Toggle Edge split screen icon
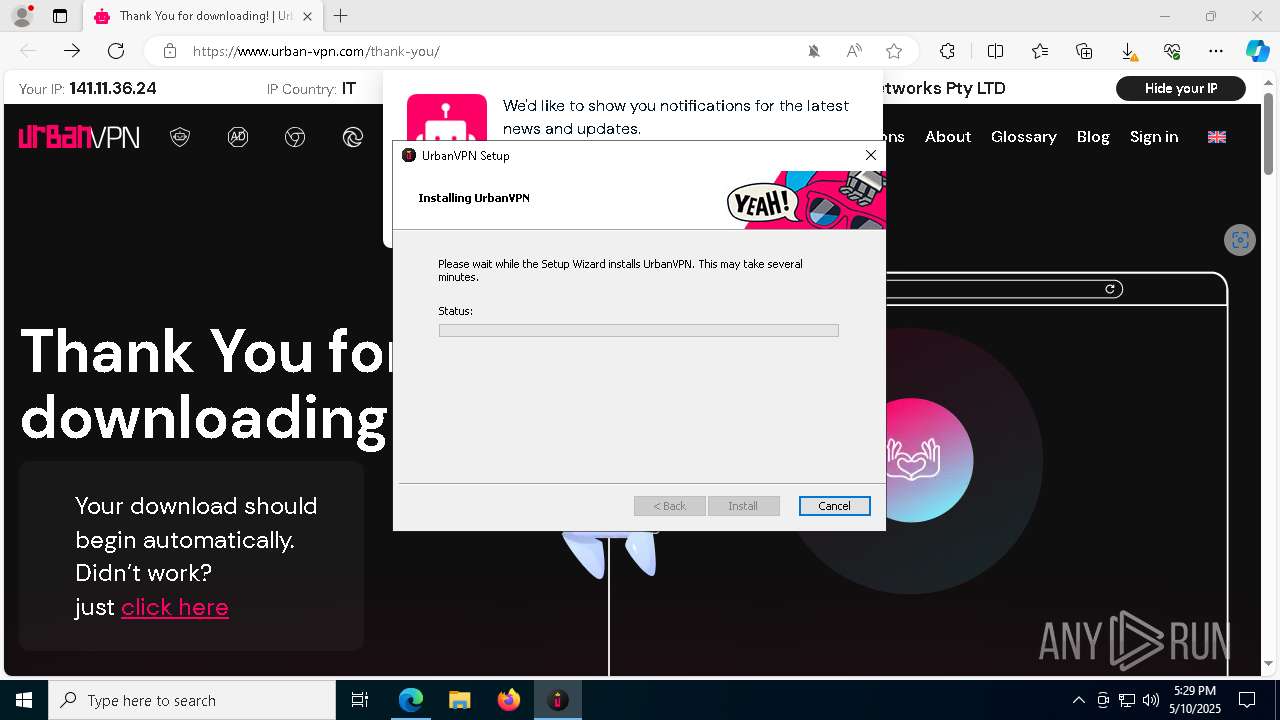Screen dimensions: 1280x720 click(x=995, y=51)
